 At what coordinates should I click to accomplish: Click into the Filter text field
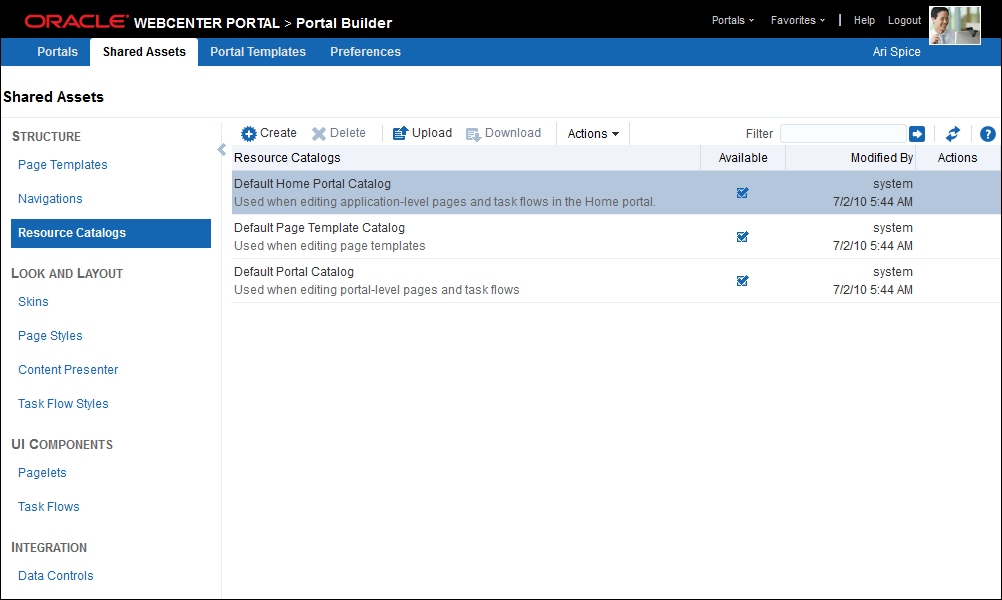pos(843,134)
